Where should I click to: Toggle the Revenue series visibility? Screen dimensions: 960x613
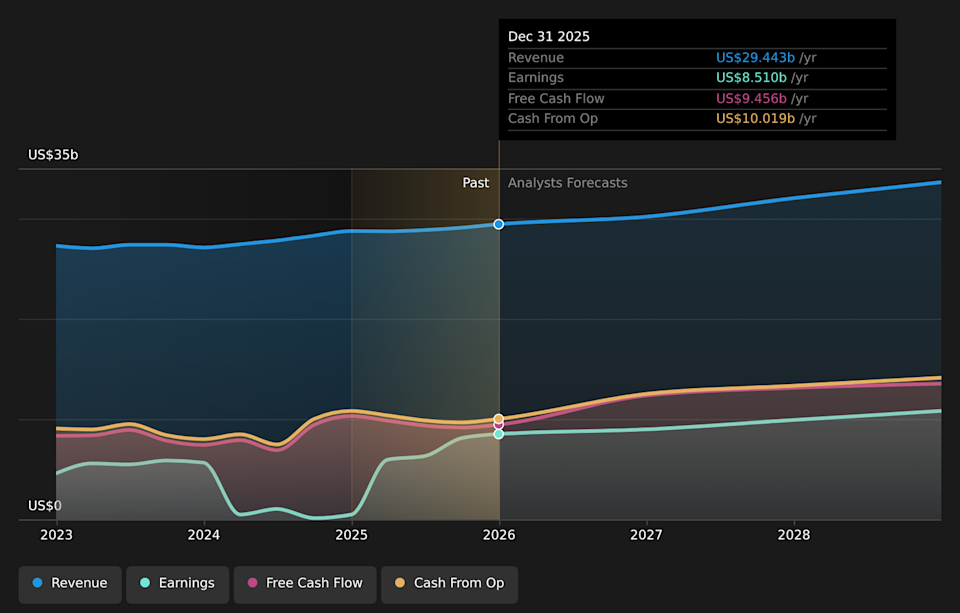pos(69,583)
